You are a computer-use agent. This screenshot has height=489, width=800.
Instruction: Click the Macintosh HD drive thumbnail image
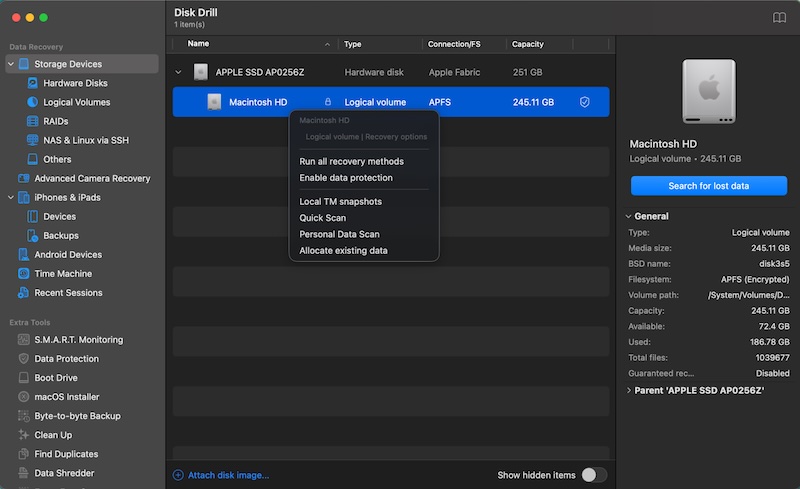point(709,91)
